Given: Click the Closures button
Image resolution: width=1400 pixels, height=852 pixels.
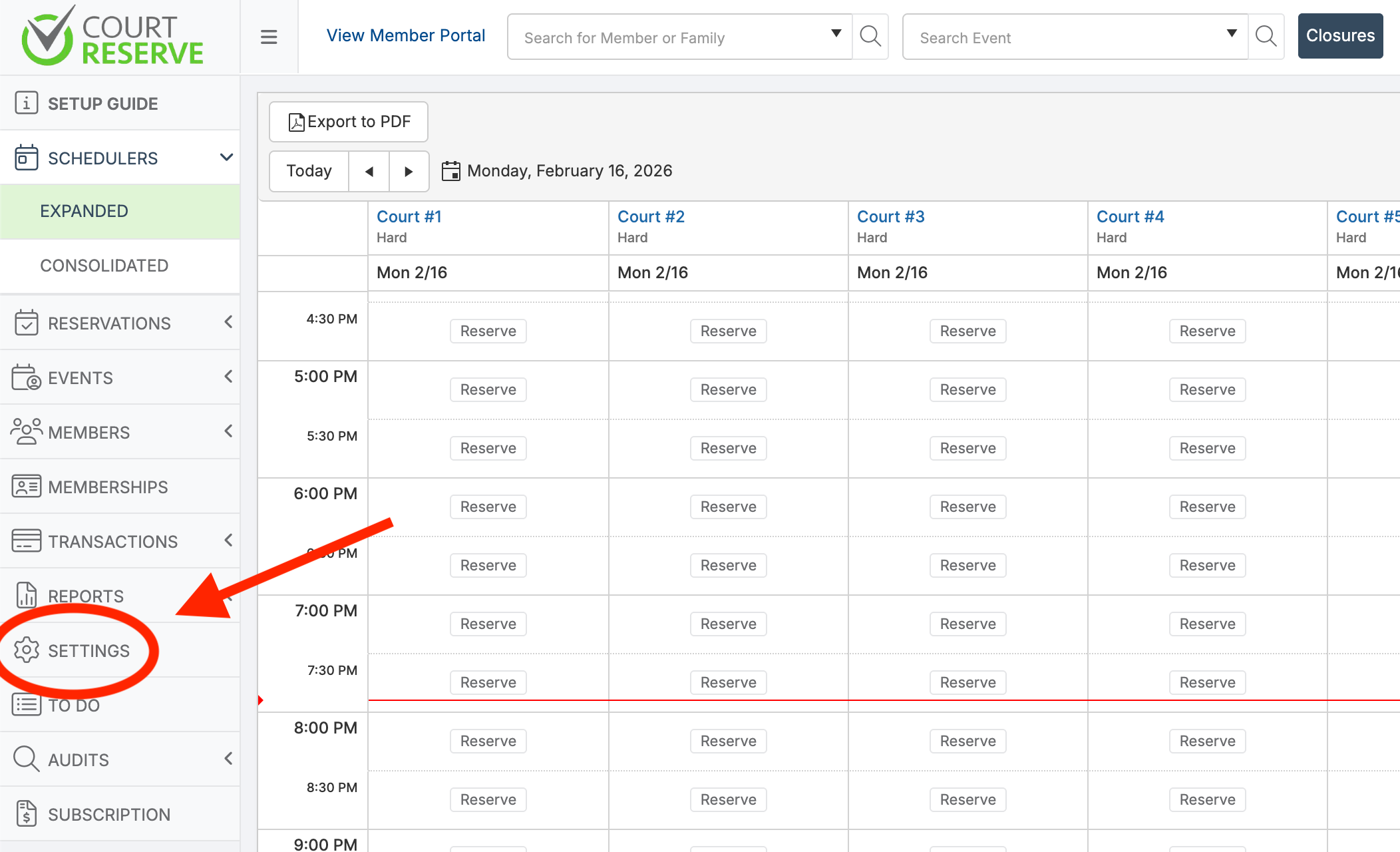Looking at the screenshot, I should click(x=1340, y=36).
